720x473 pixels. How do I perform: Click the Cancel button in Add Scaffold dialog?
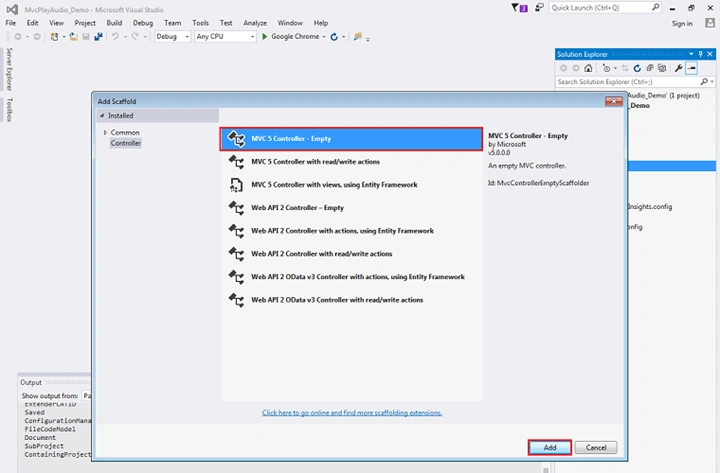point(596,447)
